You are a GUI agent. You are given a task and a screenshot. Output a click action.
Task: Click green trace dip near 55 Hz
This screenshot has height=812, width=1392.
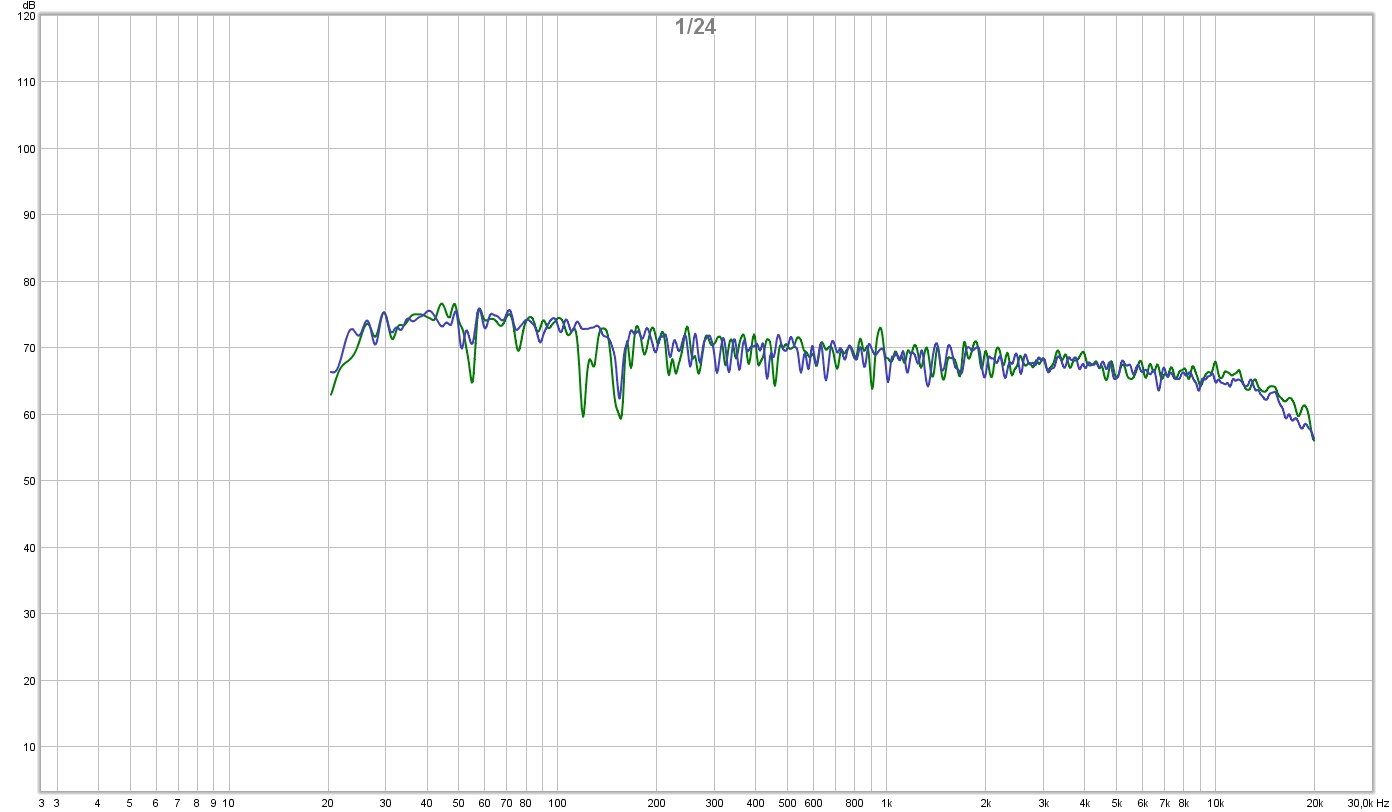pos(472,381)
